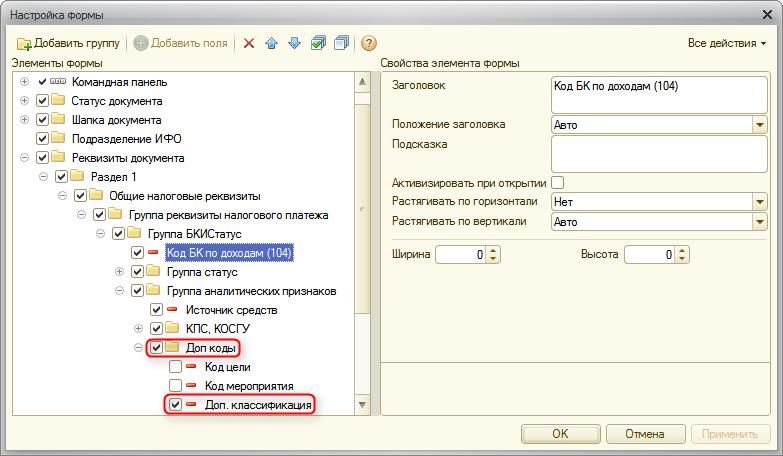Open the Все действия menu
This screenshot has height=456, width=783.
pos(727,43)
